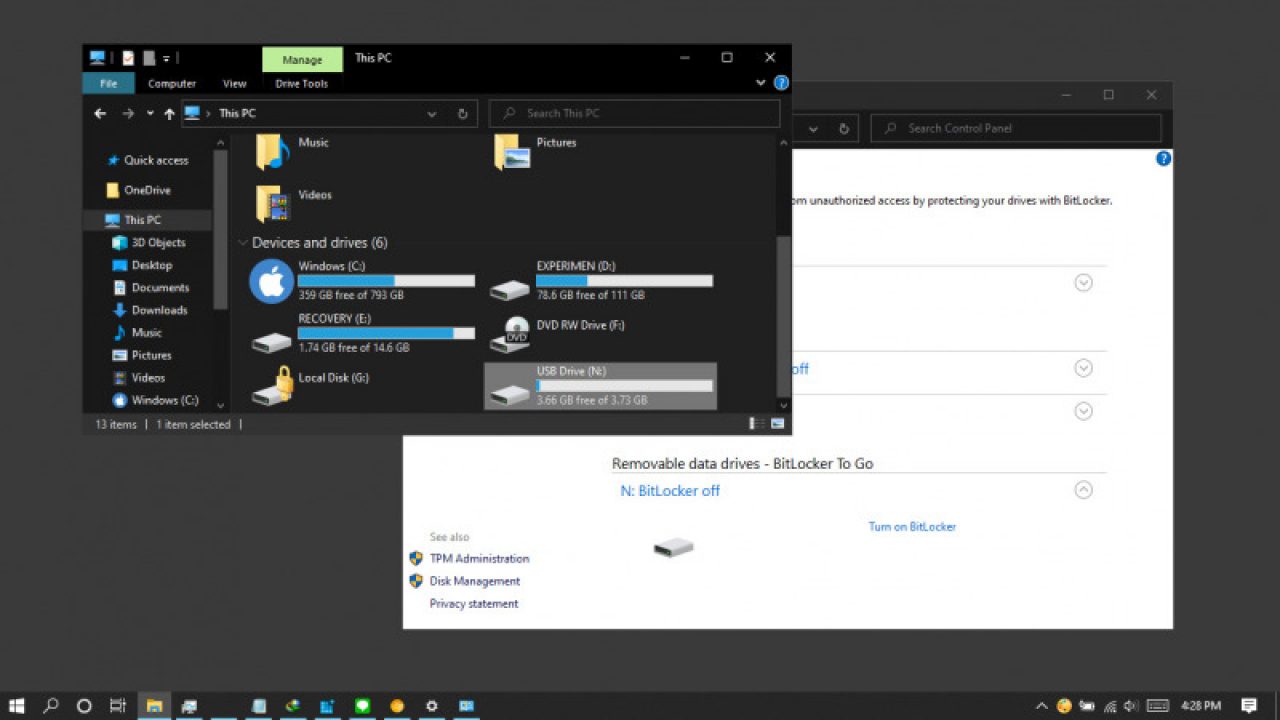Click the Turn on BitLocker link
The width and height of the screenshot is (1280, 720).
point(912,527)
